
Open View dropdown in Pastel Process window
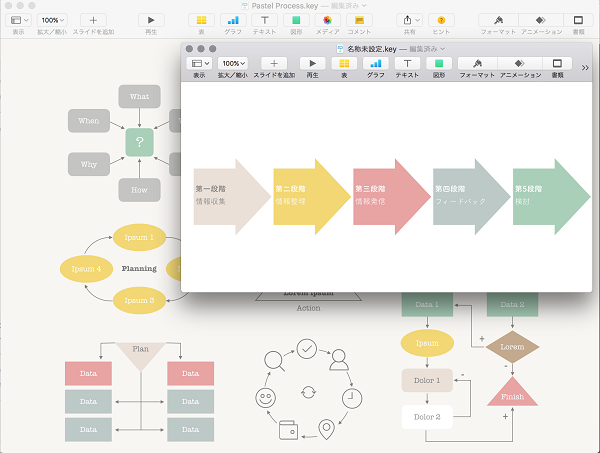click(19, 20)
